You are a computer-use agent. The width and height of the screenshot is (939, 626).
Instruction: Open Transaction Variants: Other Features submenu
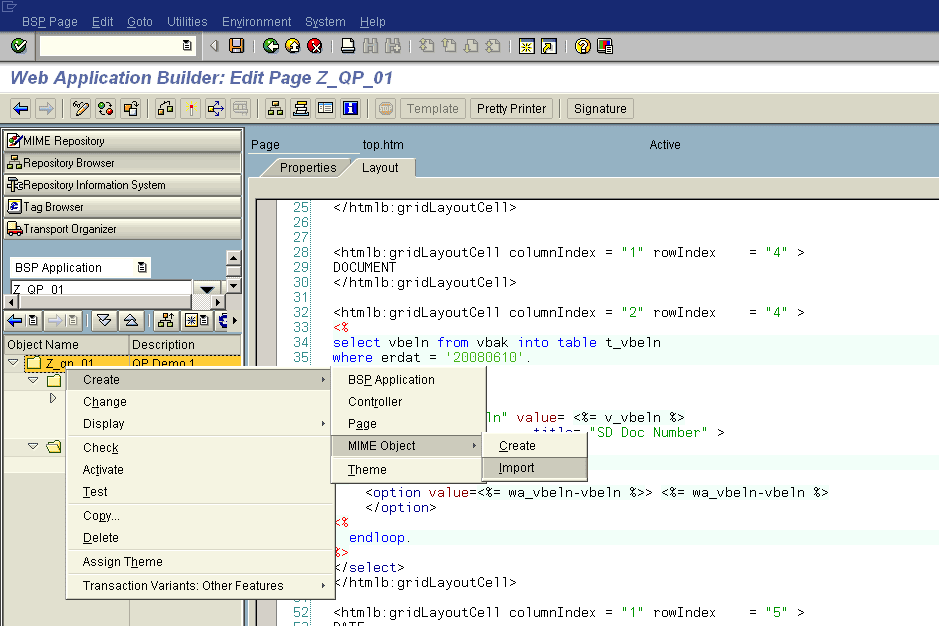[x=199, y=585]
